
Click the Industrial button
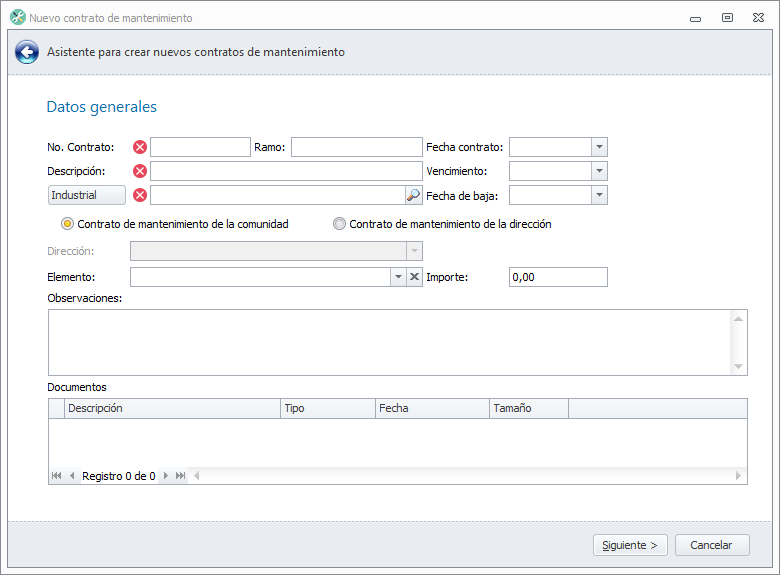pyautogui.click(x=86, y=195)
